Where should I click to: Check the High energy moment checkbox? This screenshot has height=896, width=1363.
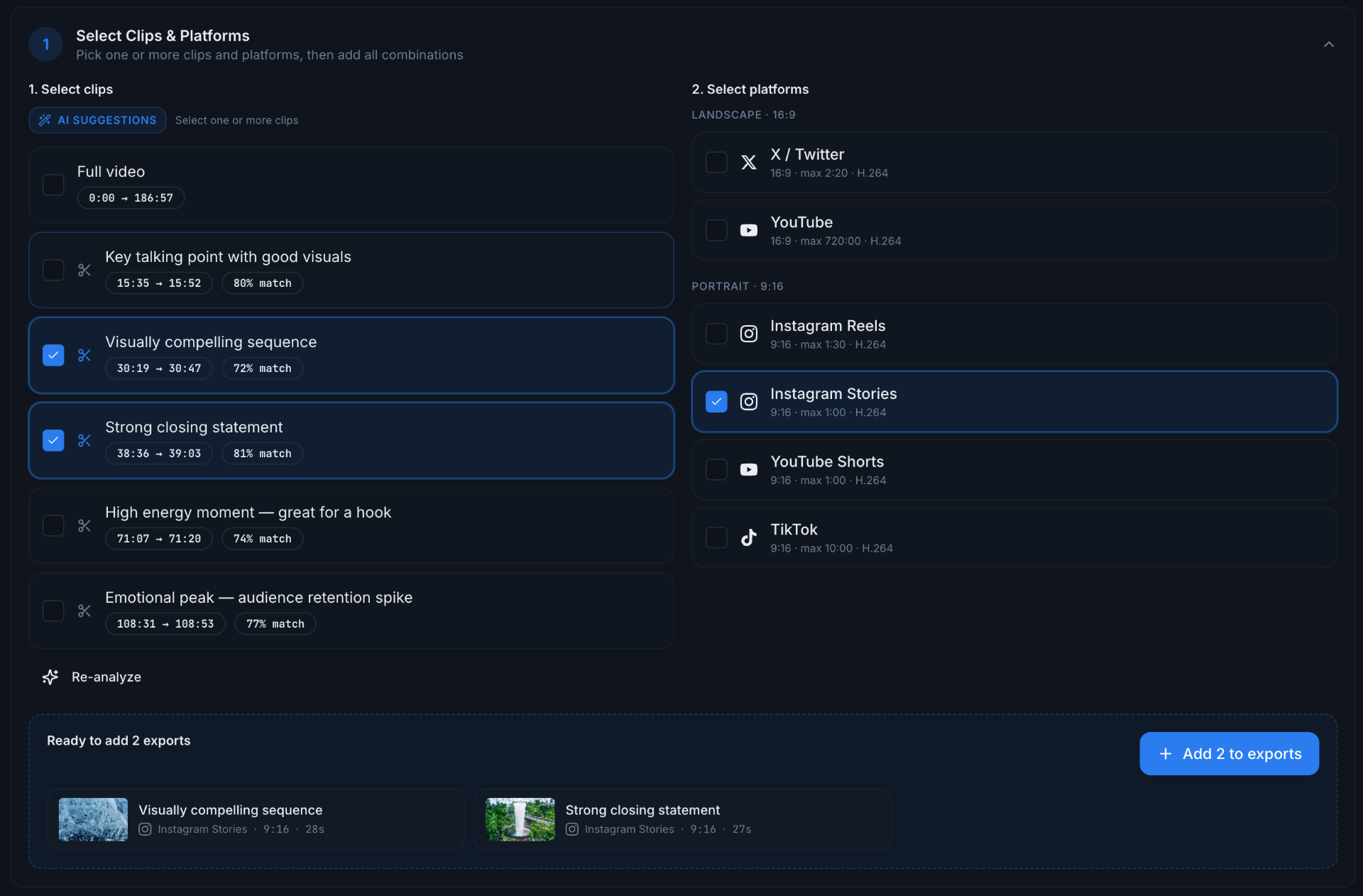pos(53,526)
